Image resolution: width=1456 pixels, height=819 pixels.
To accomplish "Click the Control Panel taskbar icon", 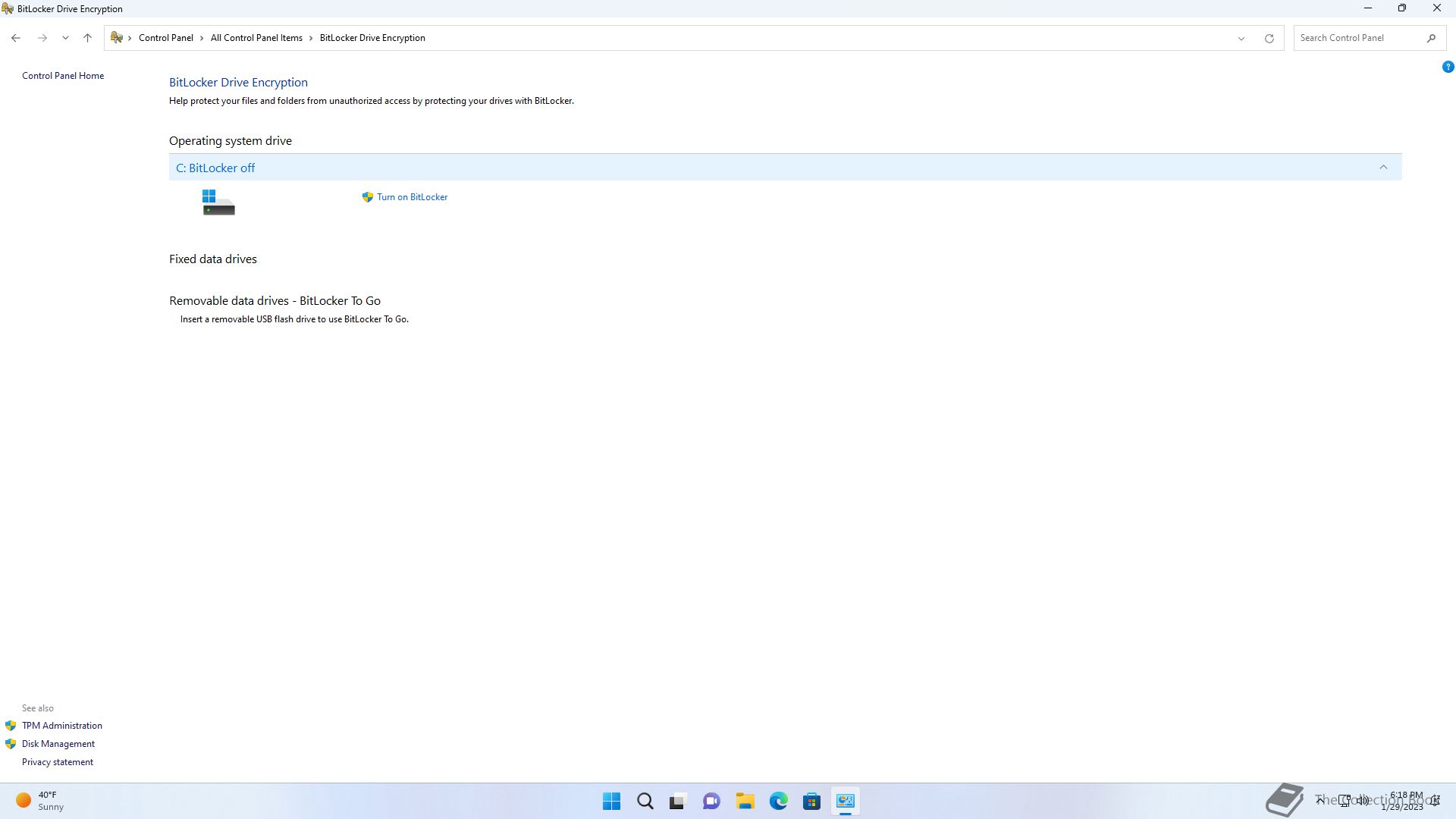I will click(x=845, y=801).
